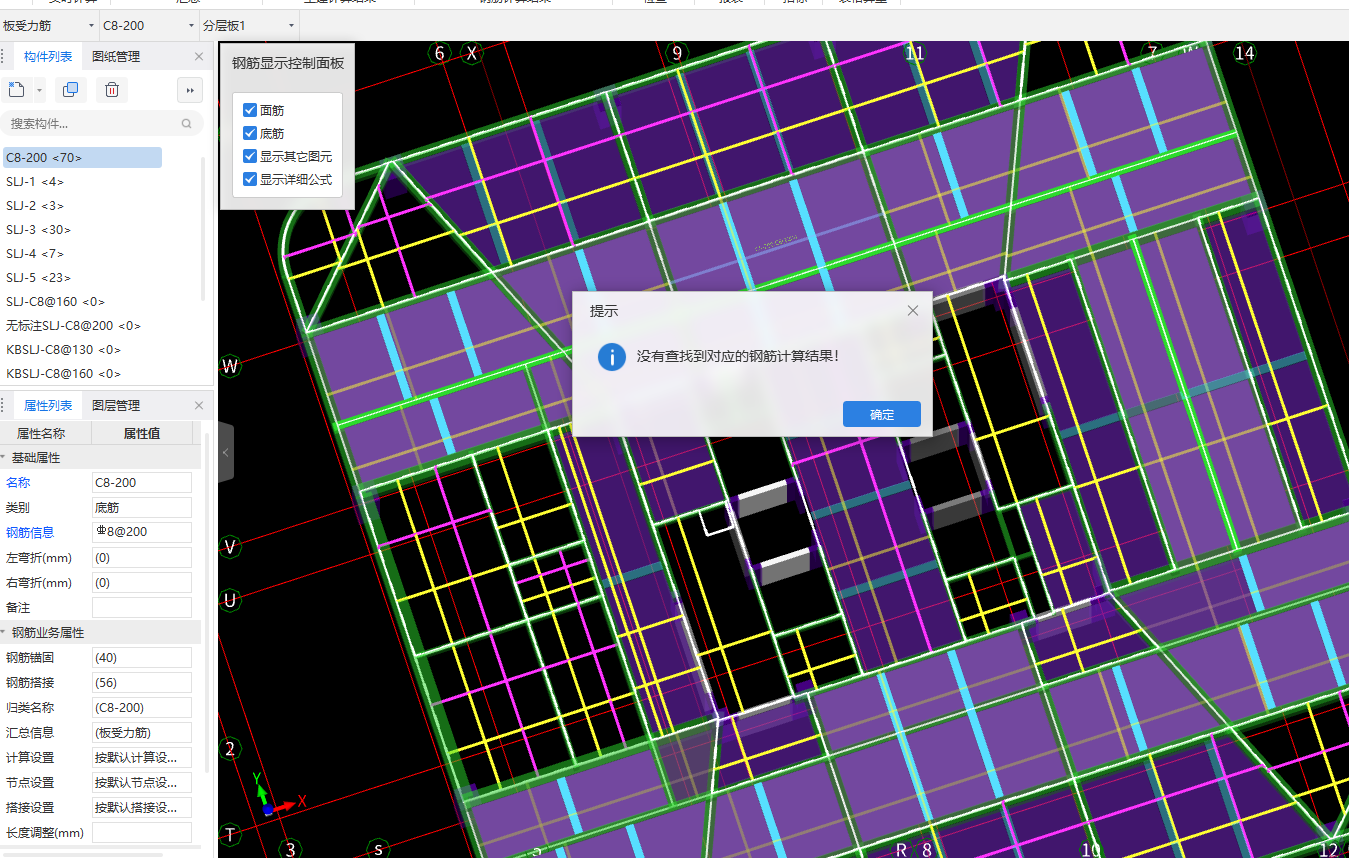This screenshot has height=858, width=1349.
Task: Select the SLJ-4 <7> component
Action: [35, 253]
